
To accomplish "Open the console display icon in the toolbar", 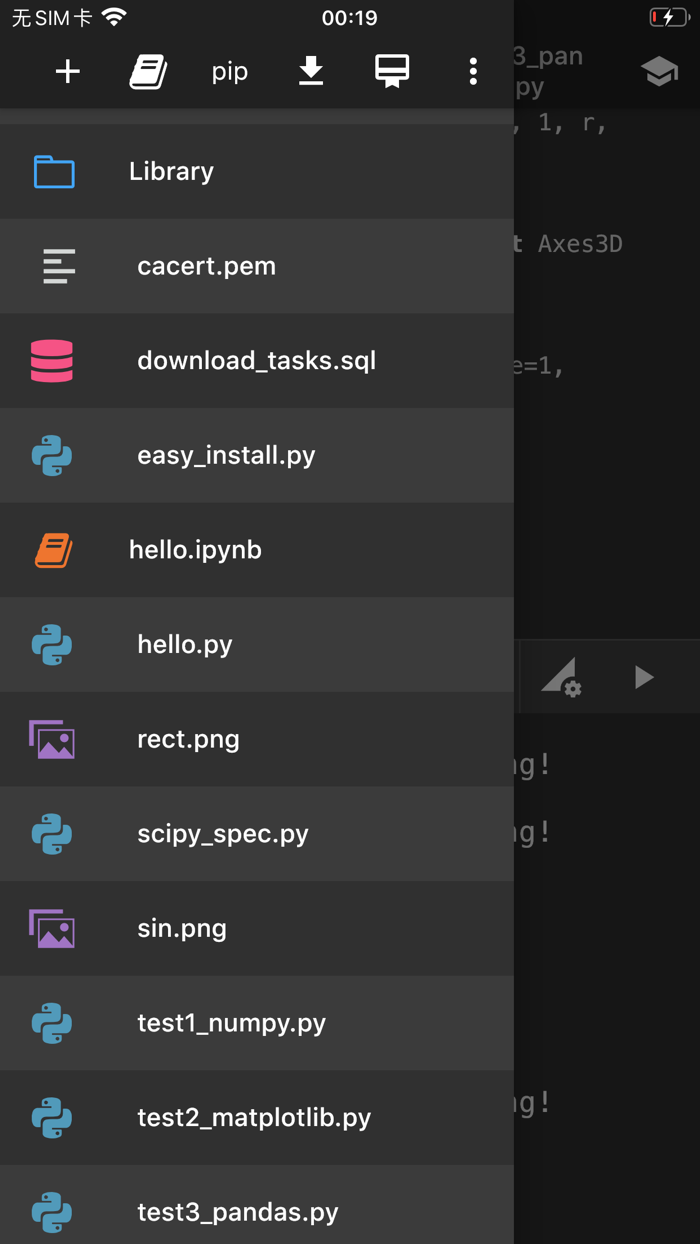I will click(x=391, y=71).
